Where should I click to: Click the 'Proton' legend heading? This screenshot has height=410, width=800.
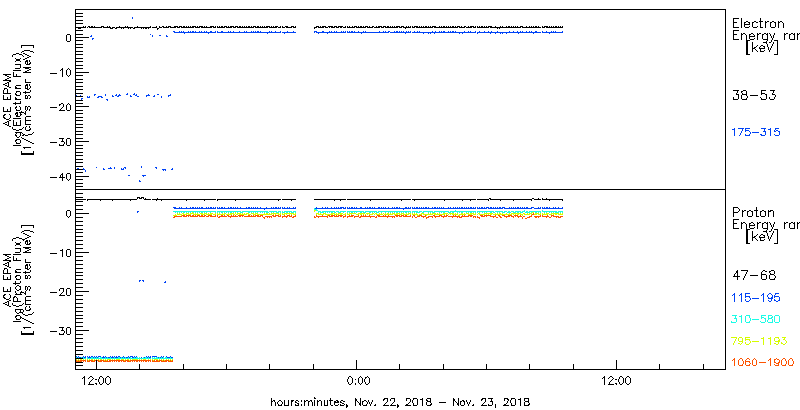coord(753,213)
